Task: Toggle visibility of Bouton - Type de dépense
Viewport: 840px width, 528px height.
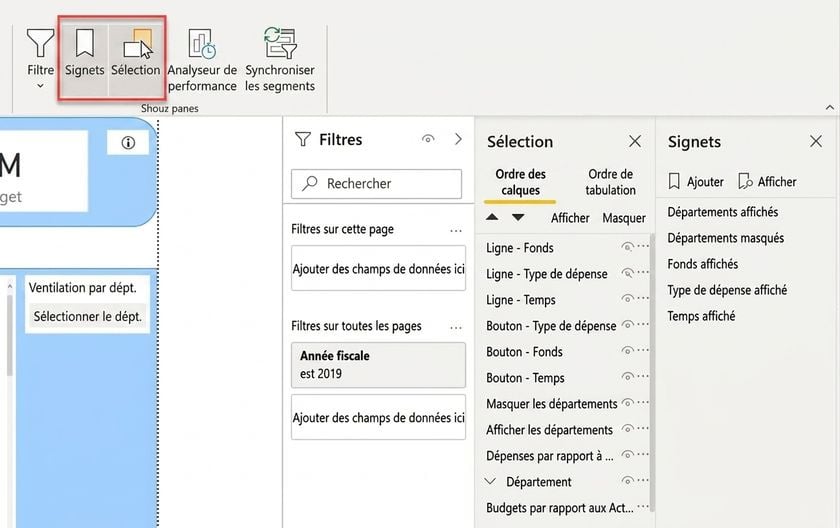Action: tap(627, 325)
